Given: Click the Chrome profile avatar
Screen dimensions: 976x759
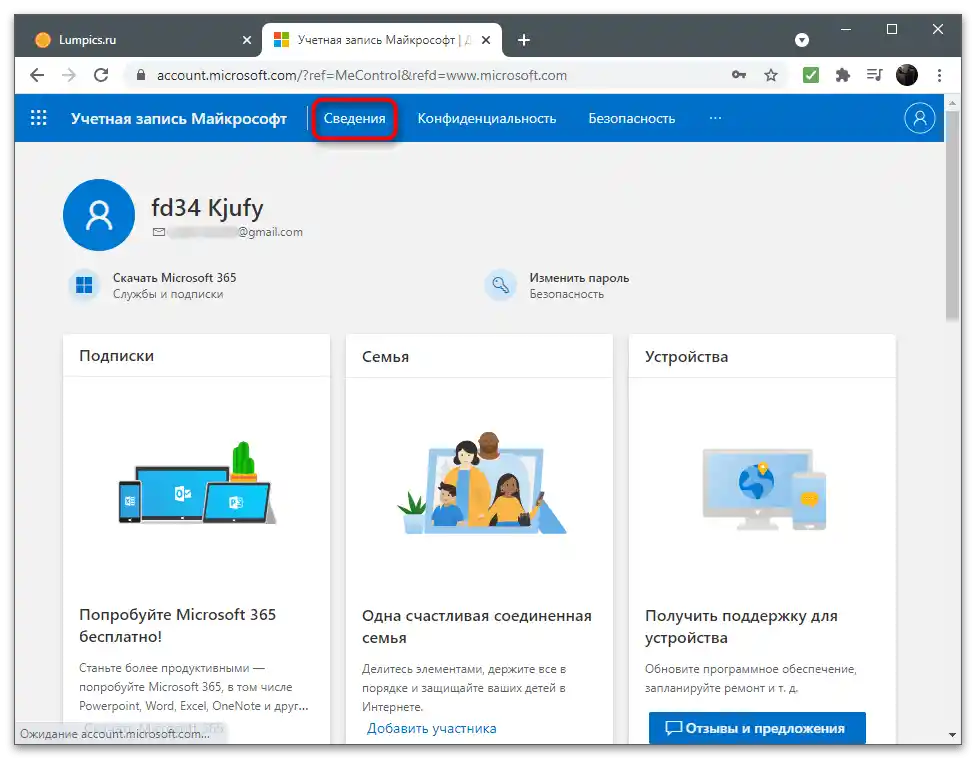Looking at the screenshot, I should tap(907, 75).
